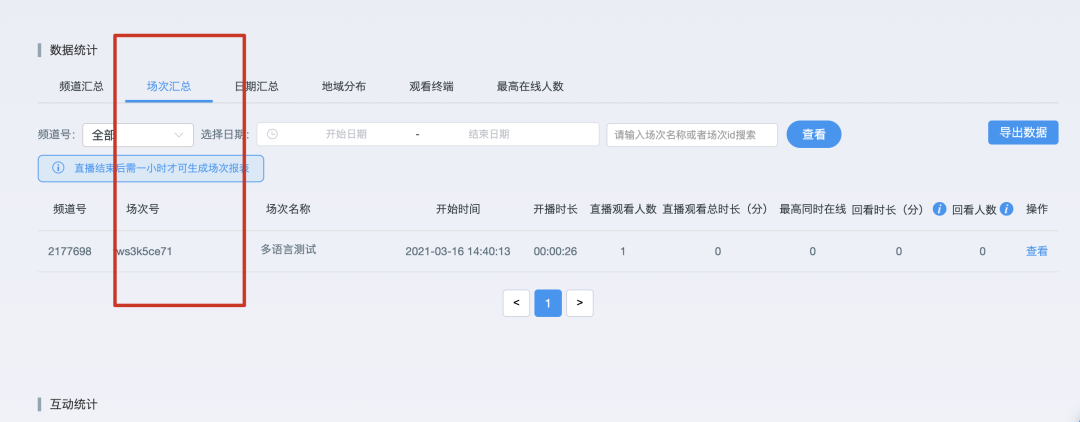
Task: Select the 场次汇总 tab
Action: [x=169, y=86]
